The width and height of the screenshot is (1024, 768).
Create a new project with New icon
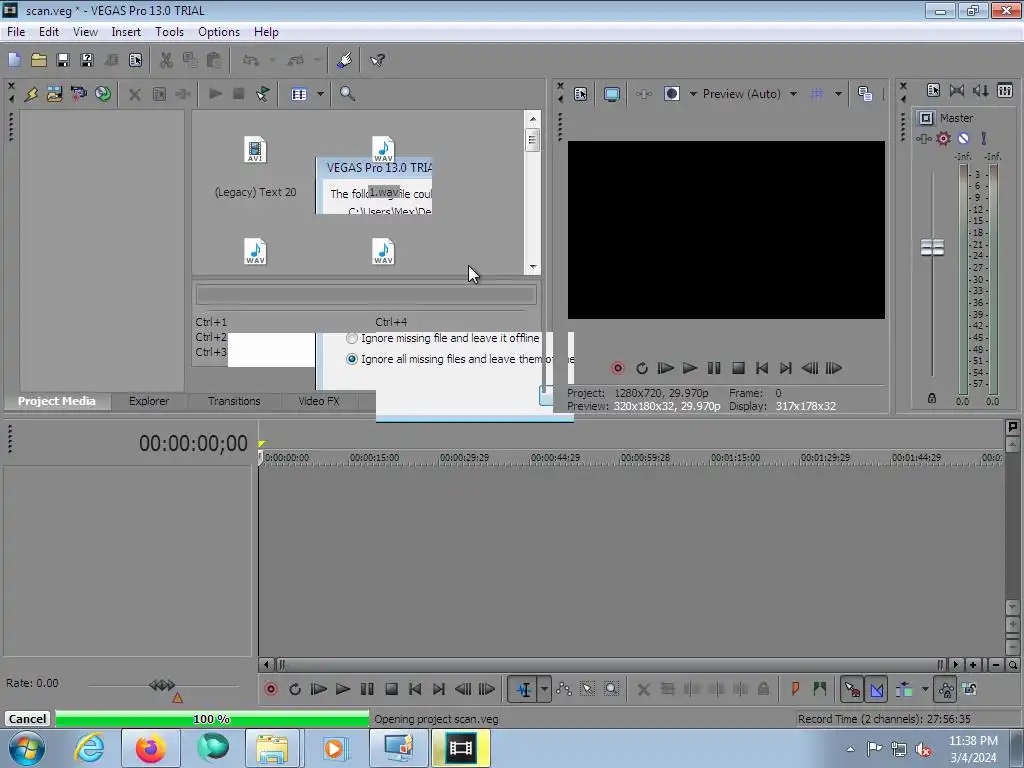14,60
